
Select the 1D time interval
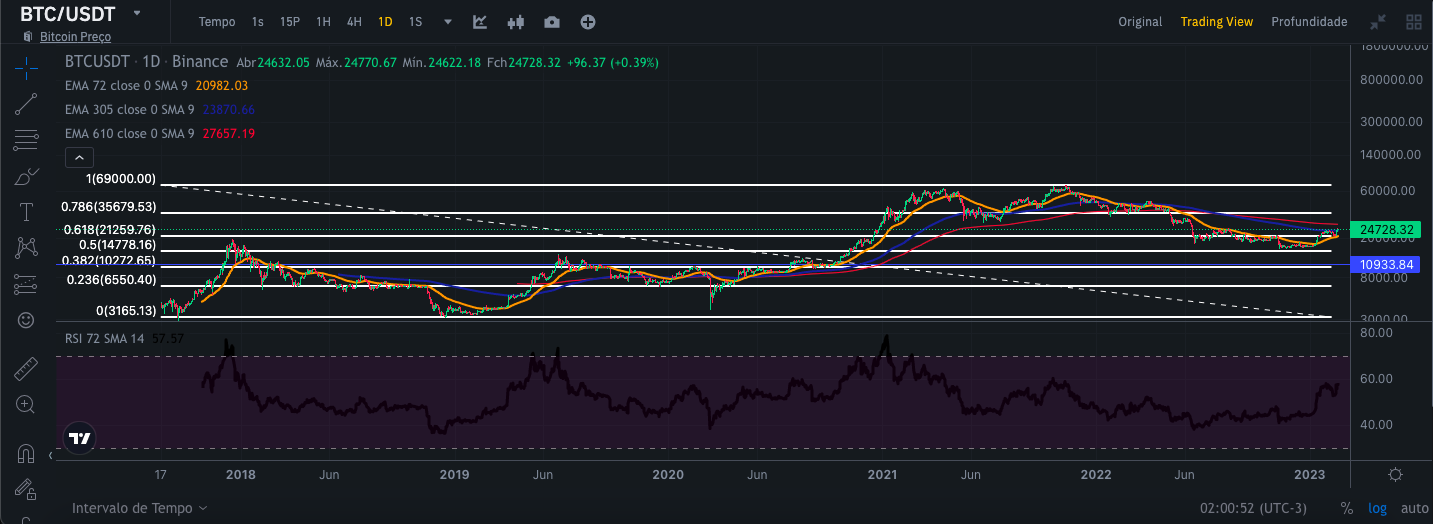pyautogui.click(x=385, y=21)
